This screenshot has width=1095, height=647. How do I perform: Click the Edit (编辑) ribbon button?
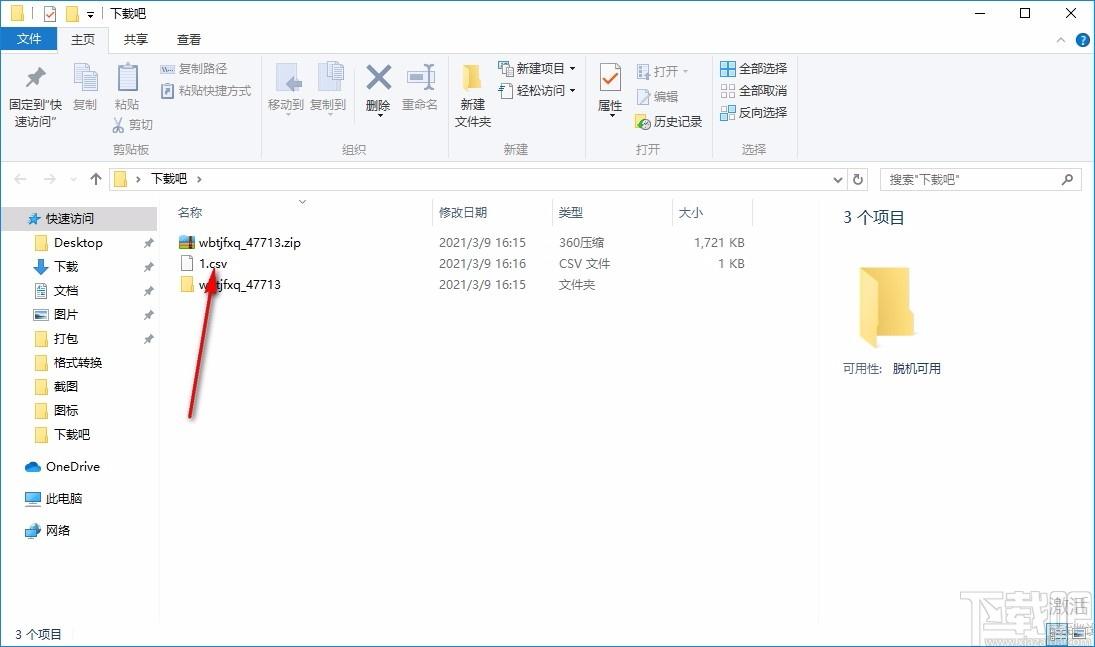click(x=657, y=96)
